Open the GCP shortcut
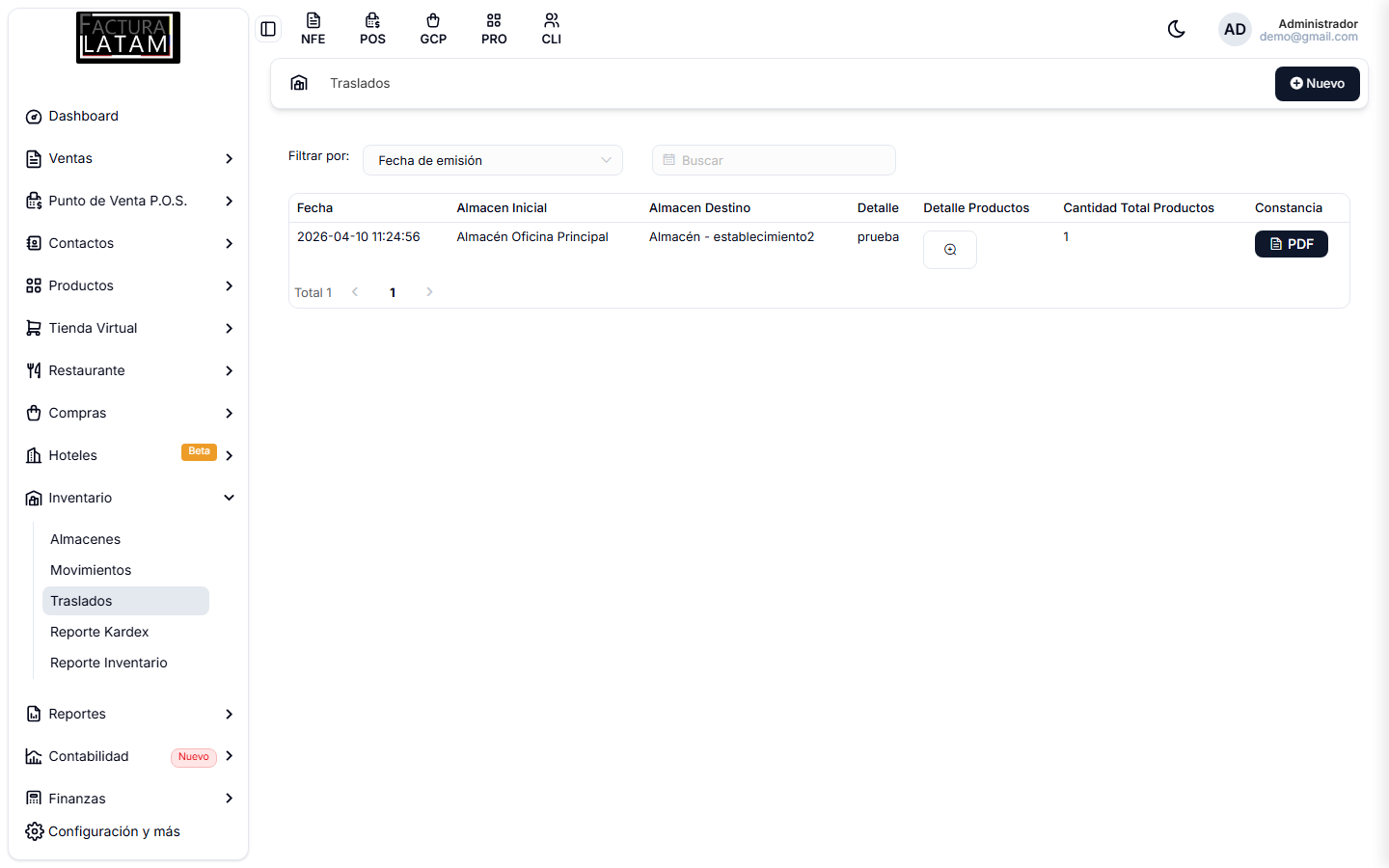This screenshot has height=868, width=1389. click(x=433, y=29)
